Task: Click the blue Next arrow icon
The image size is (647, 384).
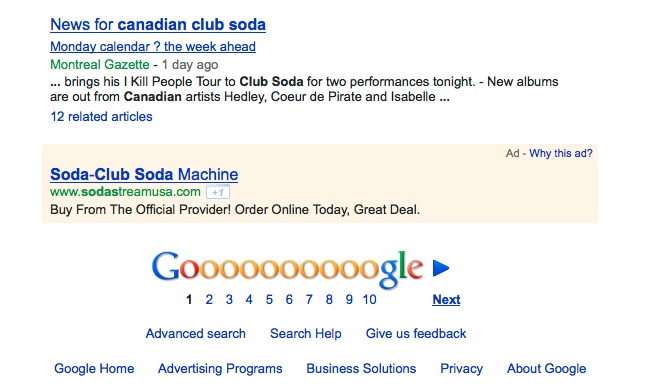Action: pos(441,268)
